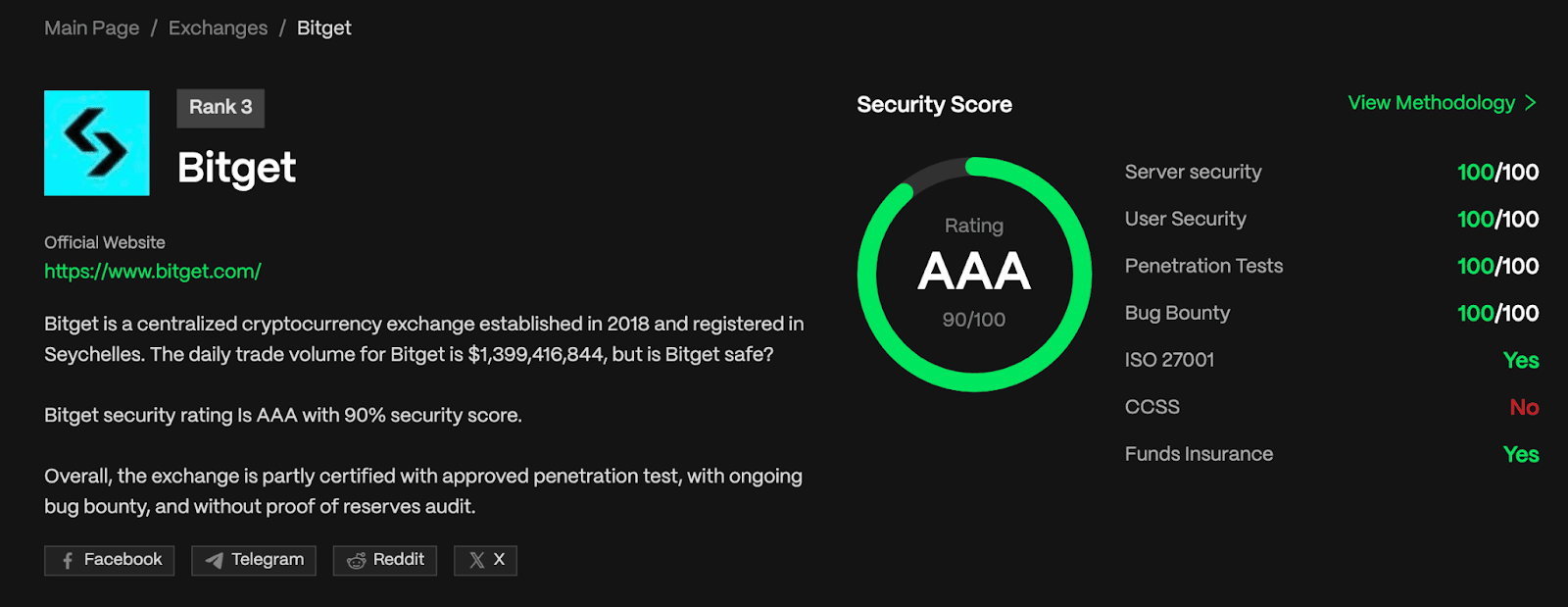Click the Funds Insurance Yes value
Screen dimensions: 1568x607
point(1521,455)
